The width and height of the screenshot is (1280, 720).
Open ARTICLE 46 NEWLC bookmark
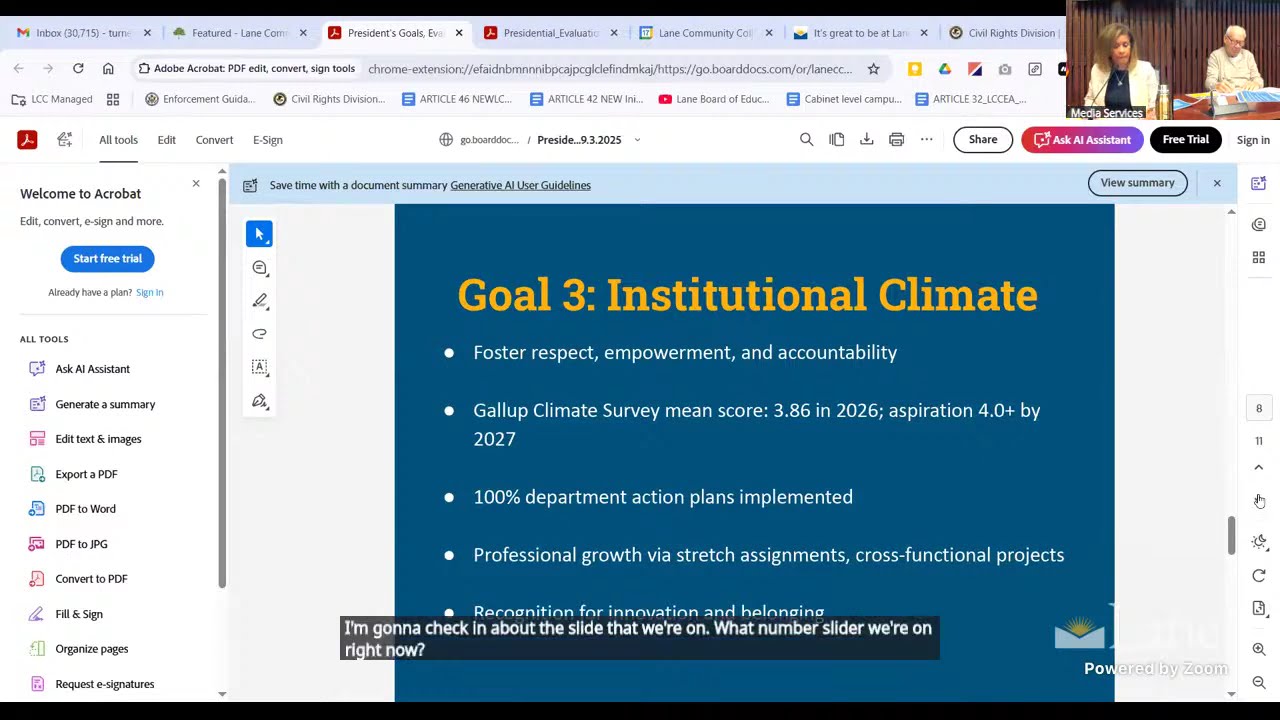[x=457, y=99]
